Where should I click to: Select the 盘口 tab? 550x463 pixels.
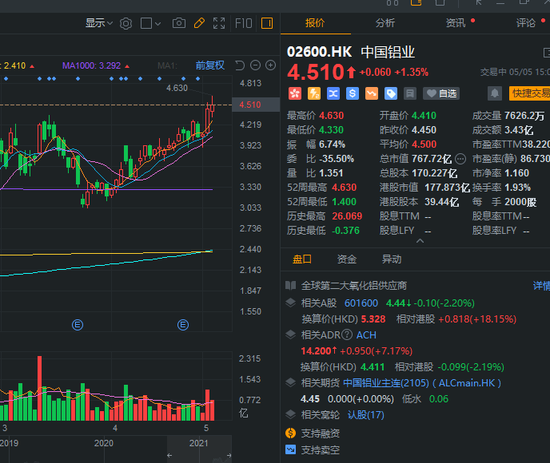pos(302,259)
